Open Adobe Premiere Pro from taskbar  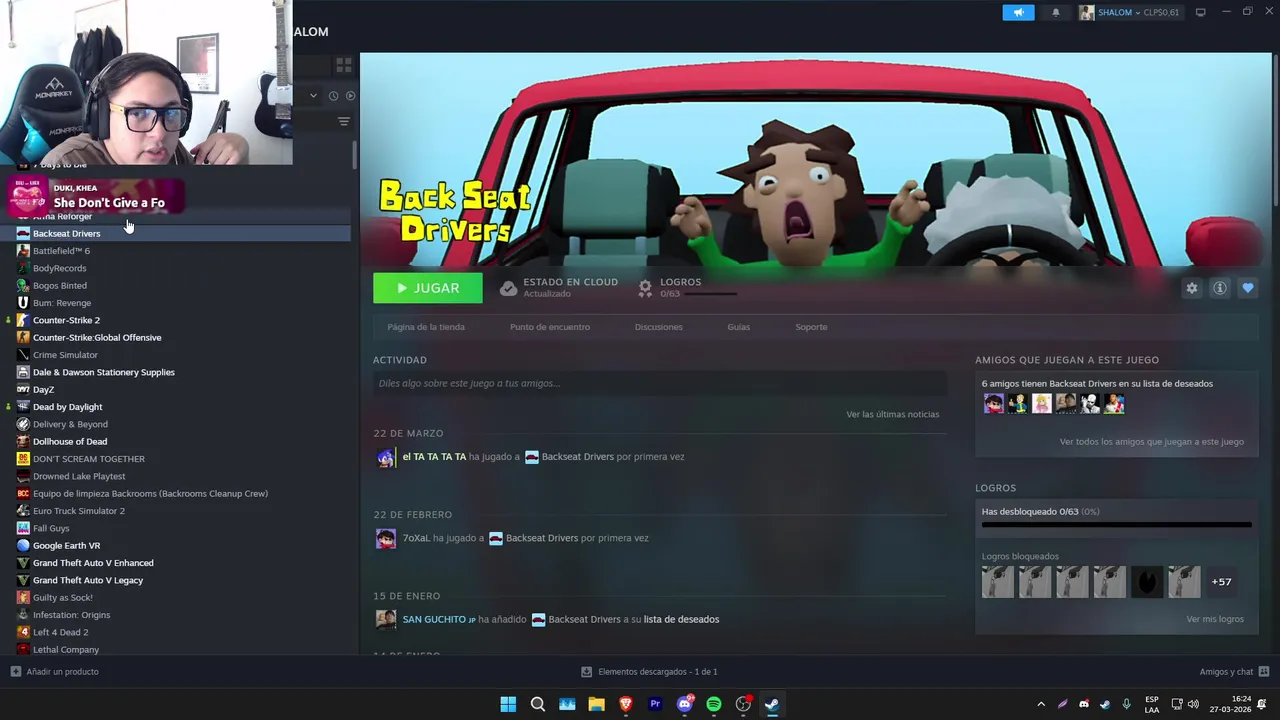click(x=655, y=704)
